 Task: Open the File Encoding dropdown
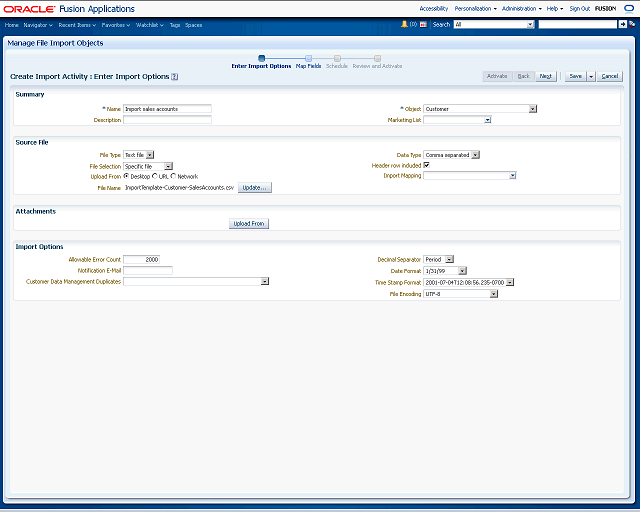point(493,294)
